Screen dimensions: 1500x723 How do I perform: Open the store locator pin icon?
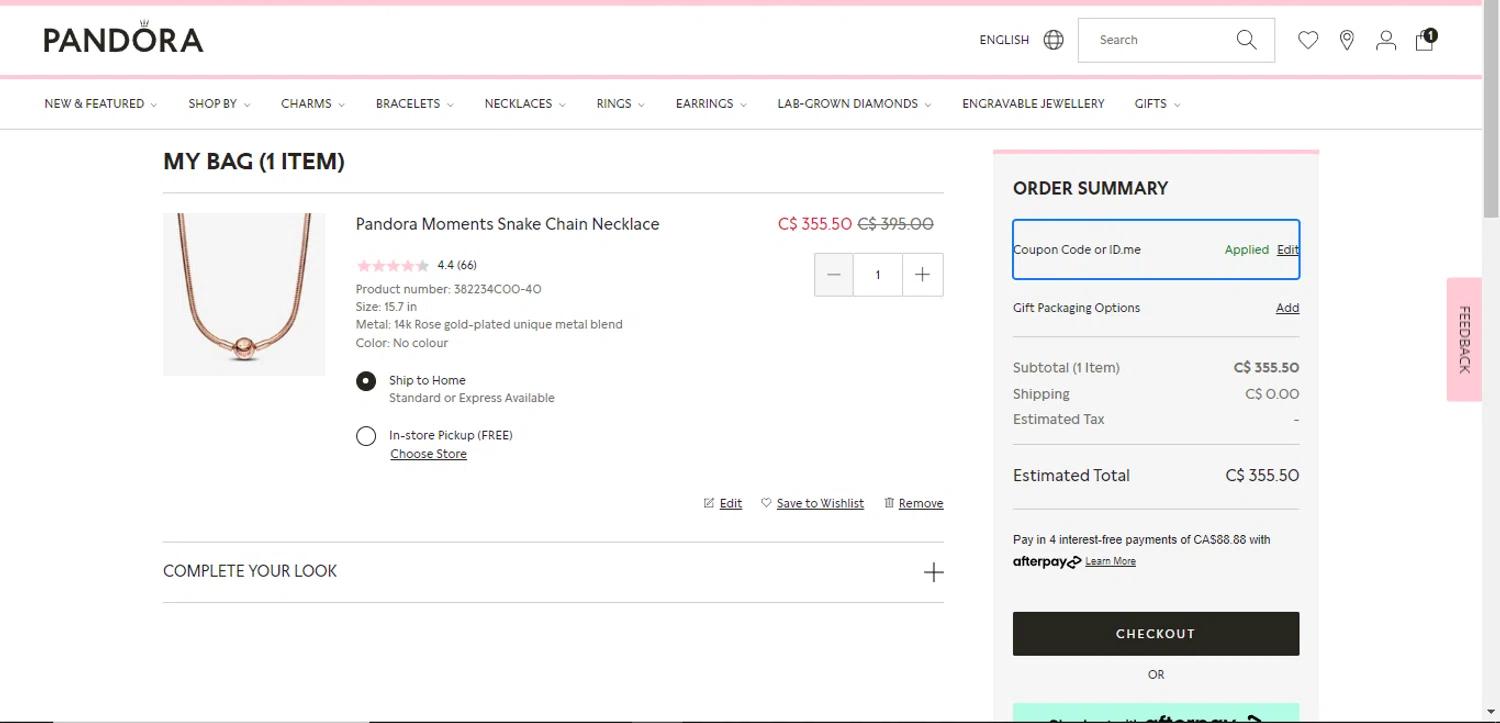[x=1347, y=40]
